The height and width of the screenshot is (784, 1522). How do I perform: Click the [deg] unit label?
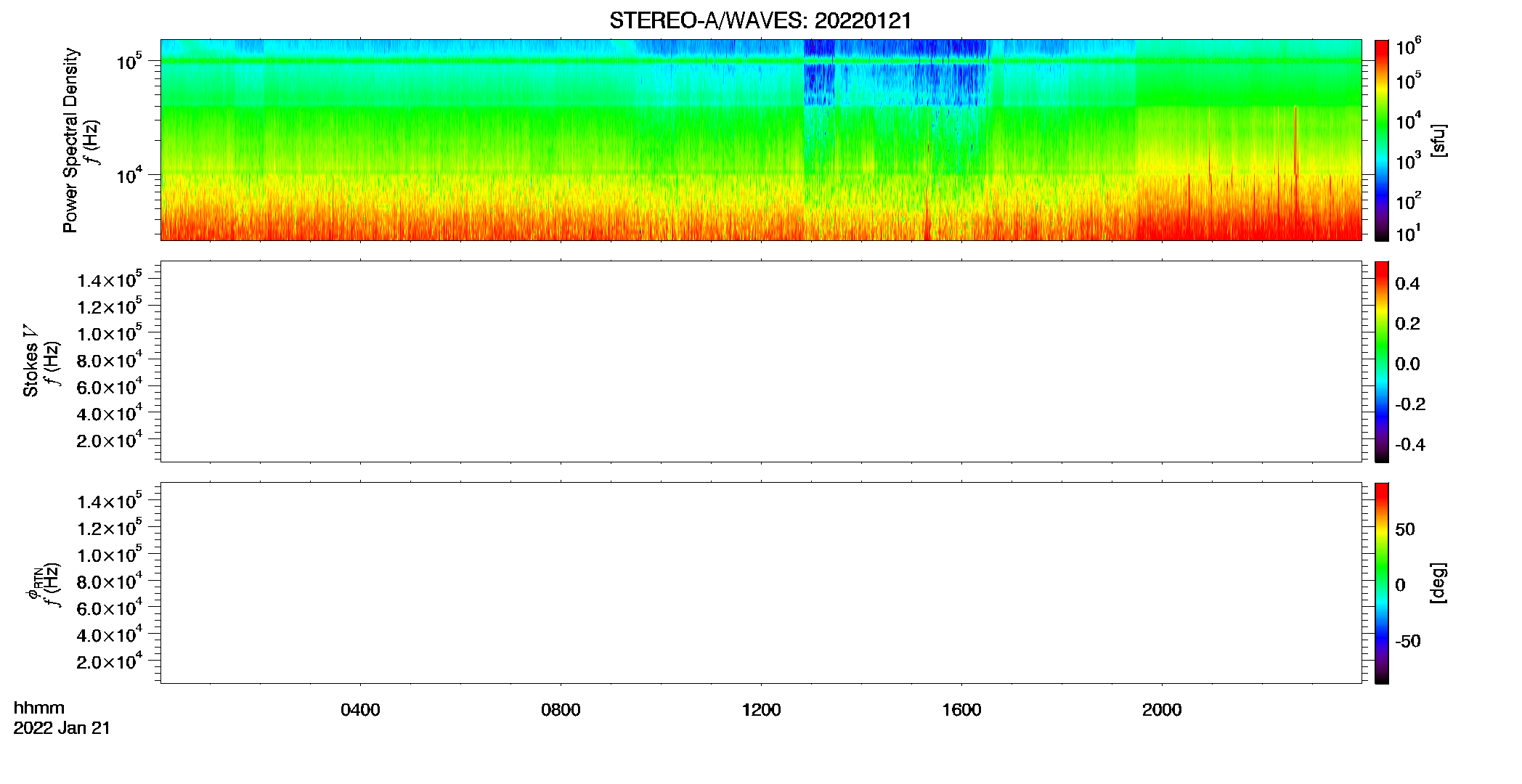[1438, 583]
